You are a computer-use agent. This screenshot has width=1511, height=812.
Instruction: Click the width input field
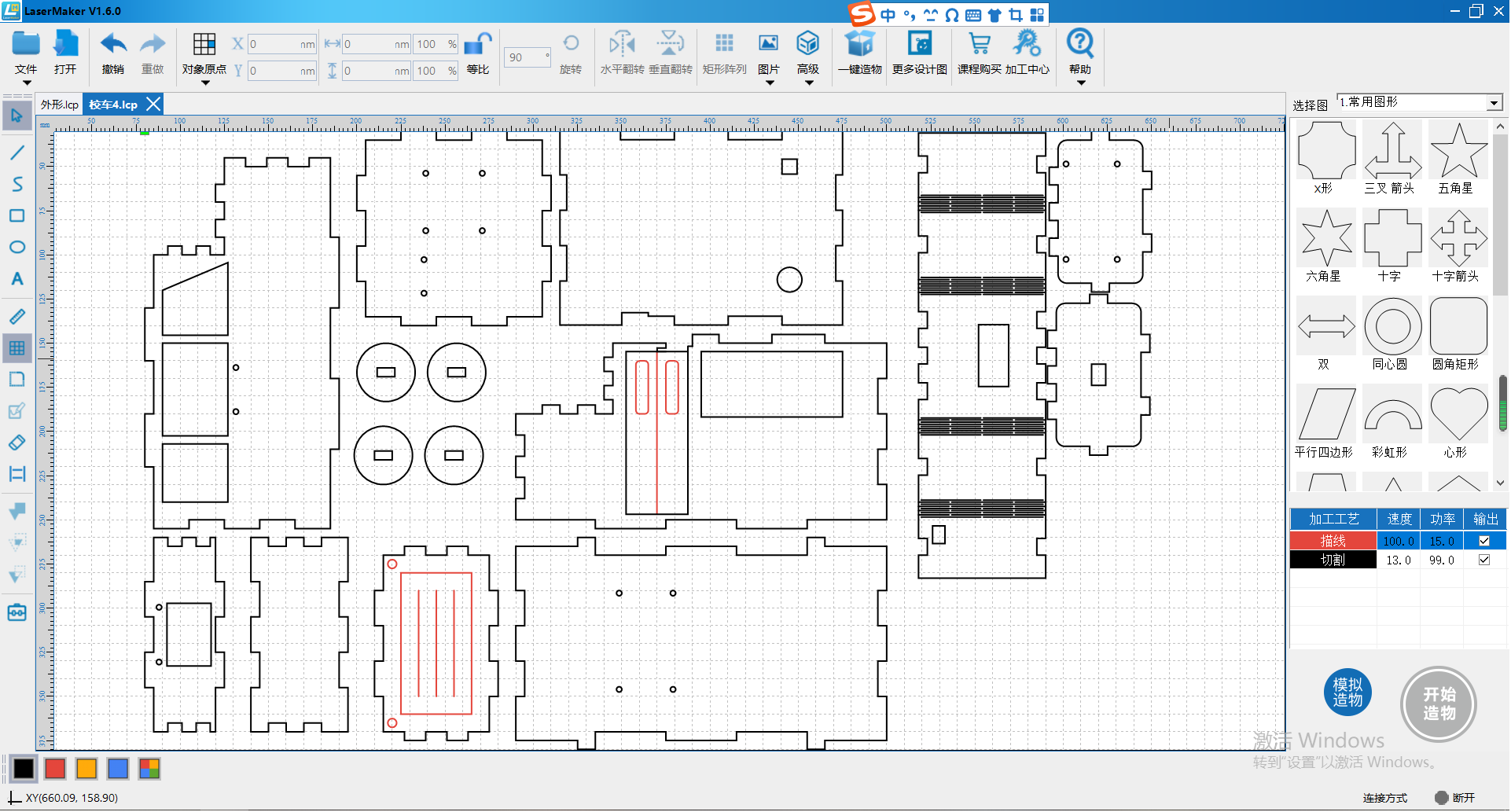377,44
